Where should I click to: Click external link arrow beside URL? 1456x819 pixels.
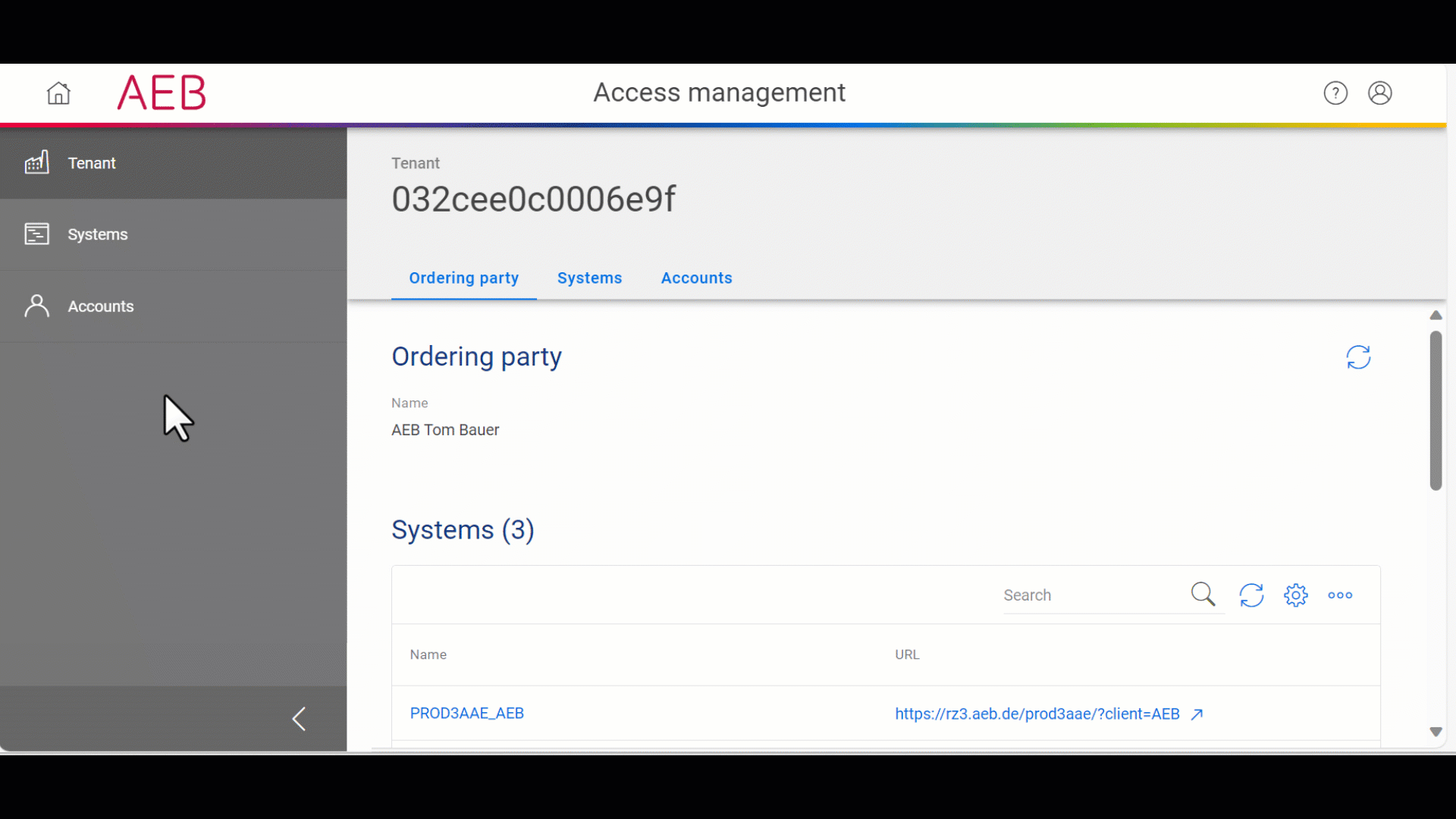pyautogui.click(x=1197, y=714)
